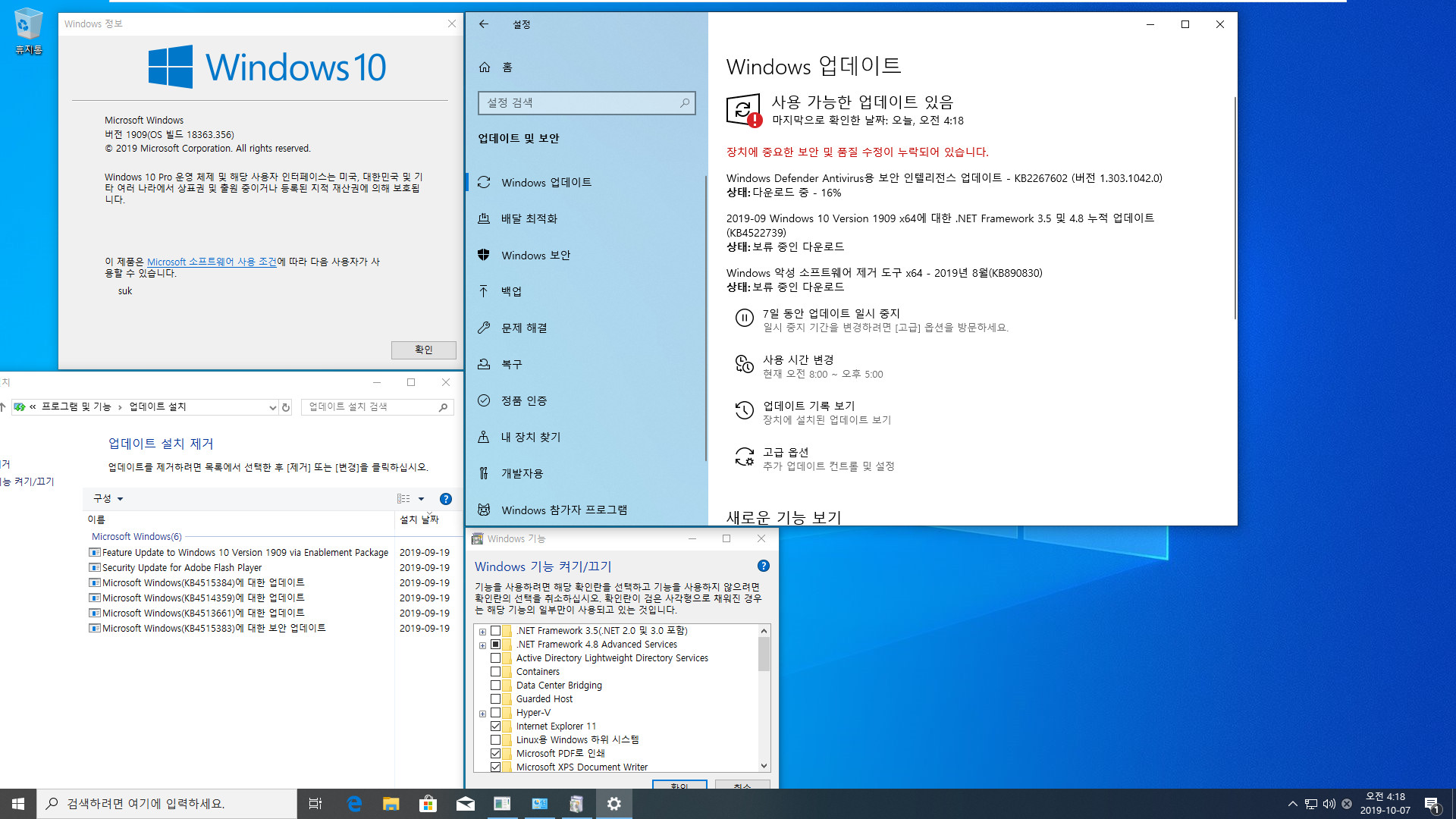This screenshot has width=1456, height=819.
Task: Enable Linux용 Windows 하위 시스템 checkbox
Action: [495, 740]
